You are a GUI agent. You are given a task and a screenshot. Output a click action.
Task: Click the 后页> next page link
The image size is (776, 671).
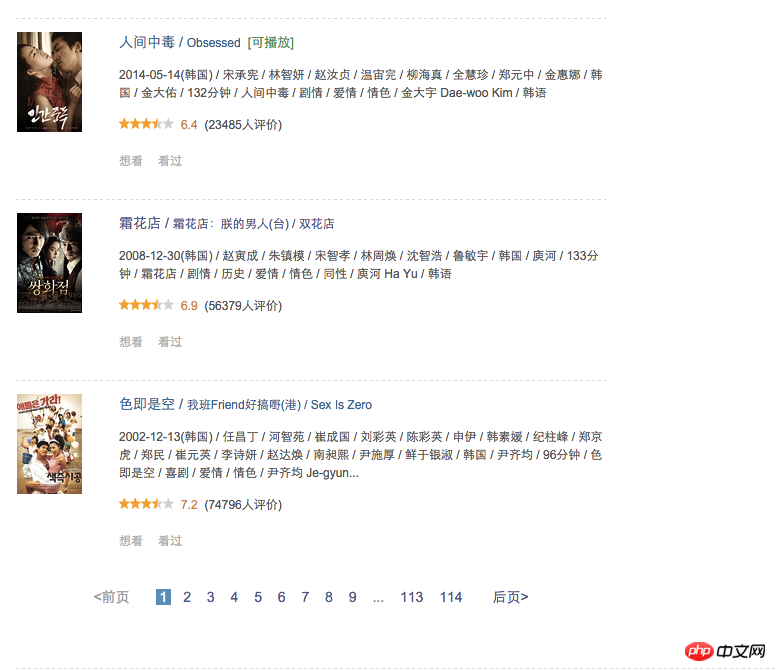pos(510,597)
